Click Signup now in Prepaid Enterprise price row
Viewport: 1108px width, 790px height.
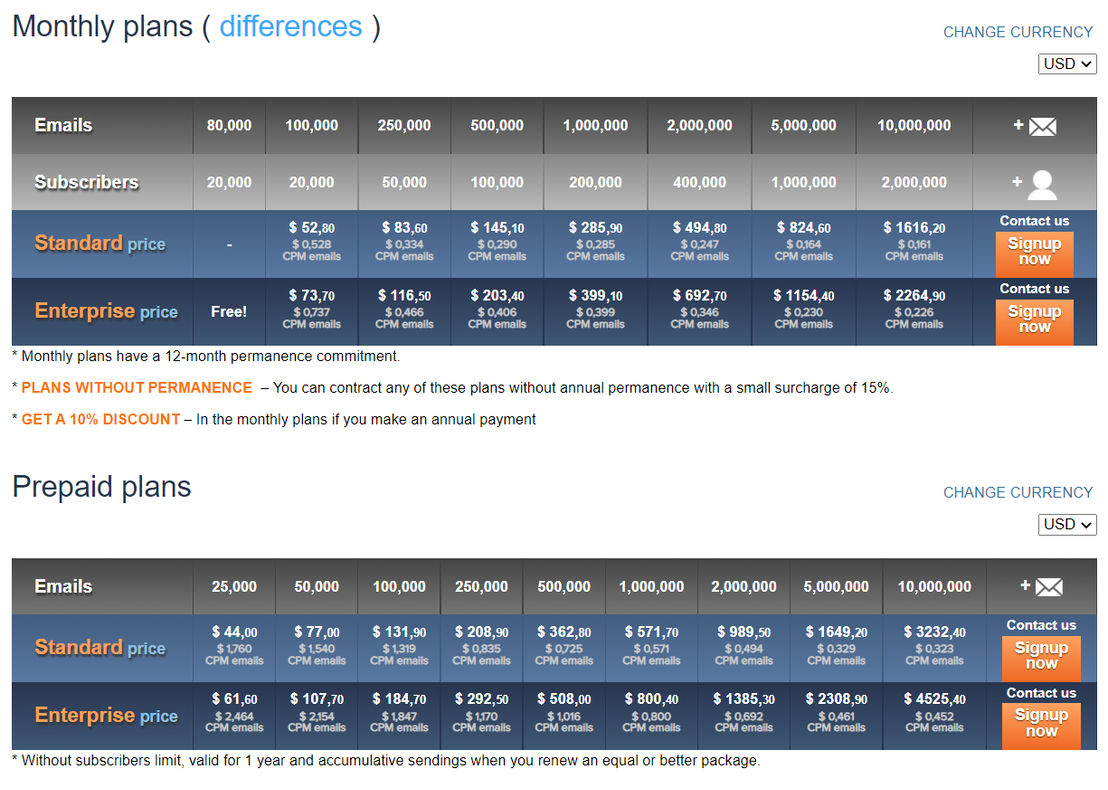1042,725
